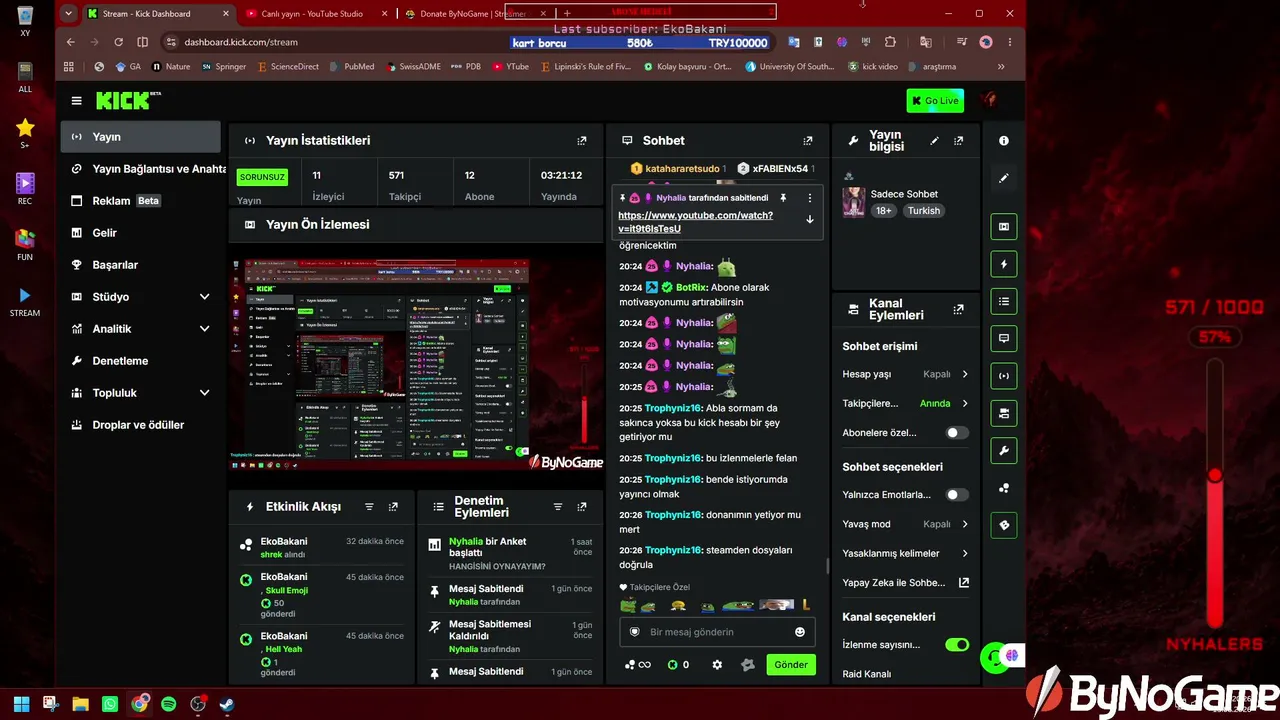Send chat message with Gönder button
Viewport: 1280px width, 720px height.
[x=791, y=665]
